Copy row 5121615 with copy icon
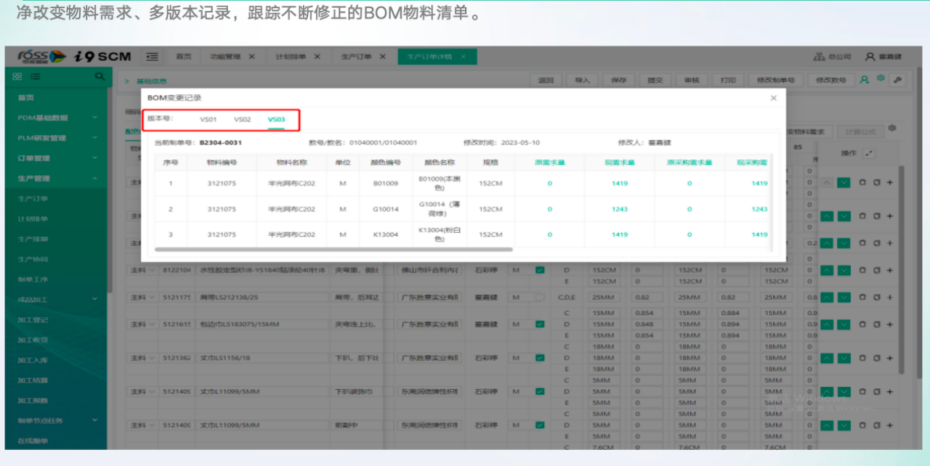 [877, 325]
